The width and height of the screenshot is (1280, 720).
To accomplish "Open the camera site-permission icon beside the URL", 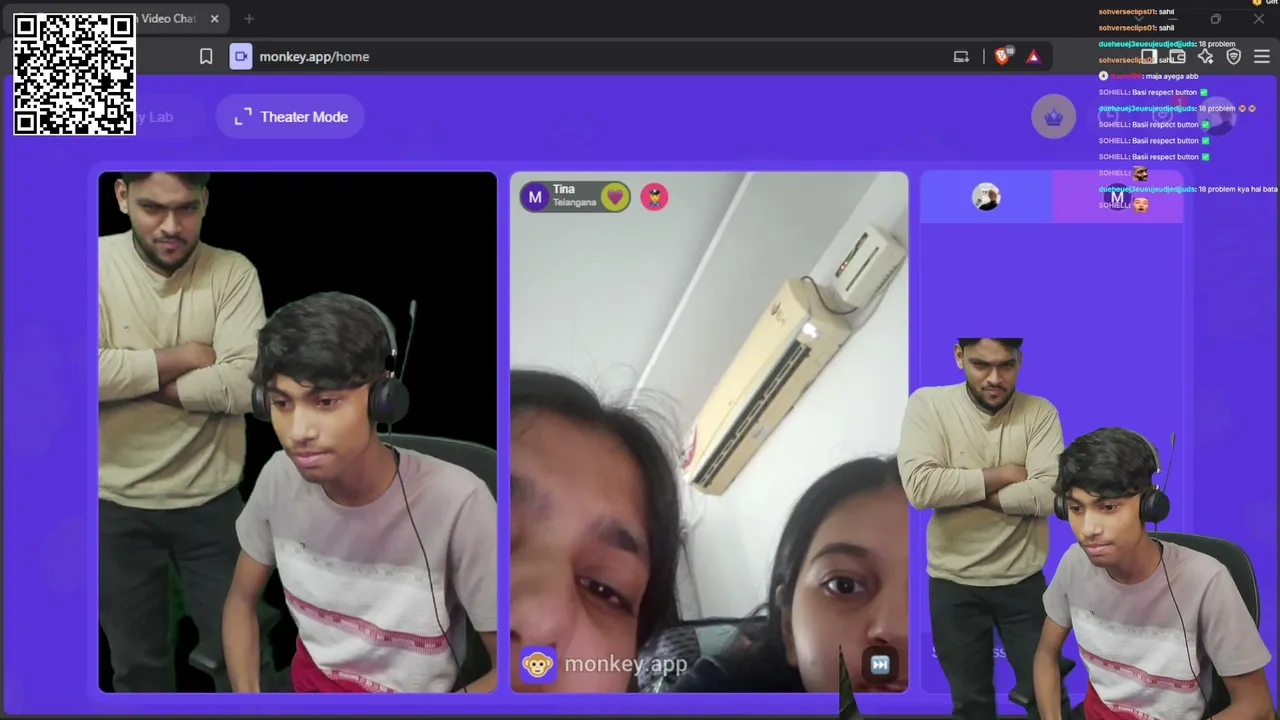I will 241,57.
